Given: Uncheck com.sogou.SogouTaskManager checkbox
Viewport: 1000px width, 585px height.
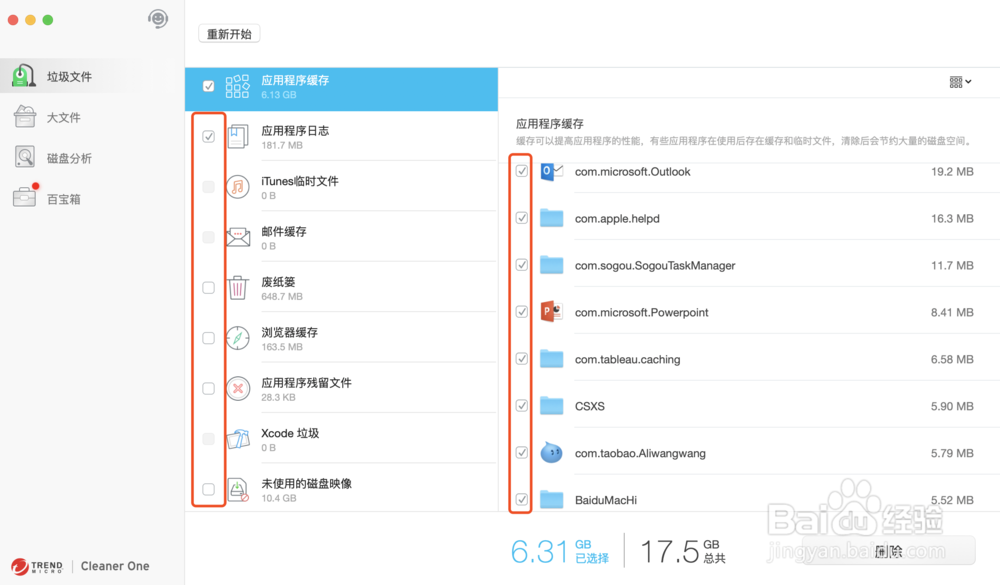Looking at the screenshot, I should pos(522,265).
